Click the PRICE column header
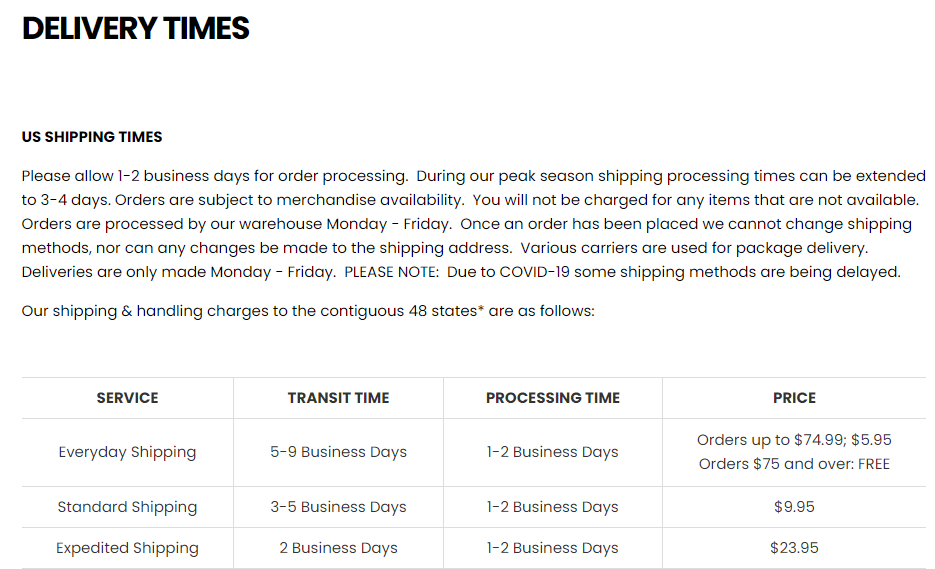This screenshot has height=569, width=935. (794, 398)
